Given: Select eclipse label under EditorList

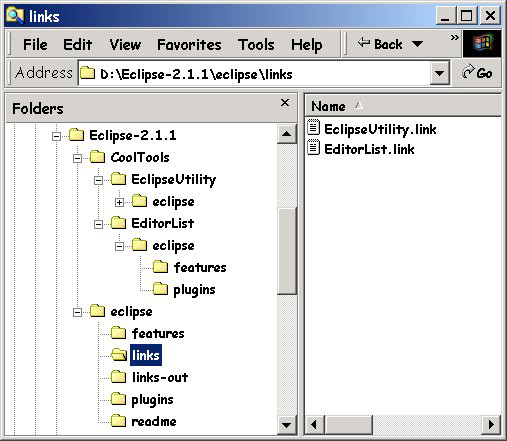Looking at the screenshot, I should pyautogui.click(x=173, y=246).
